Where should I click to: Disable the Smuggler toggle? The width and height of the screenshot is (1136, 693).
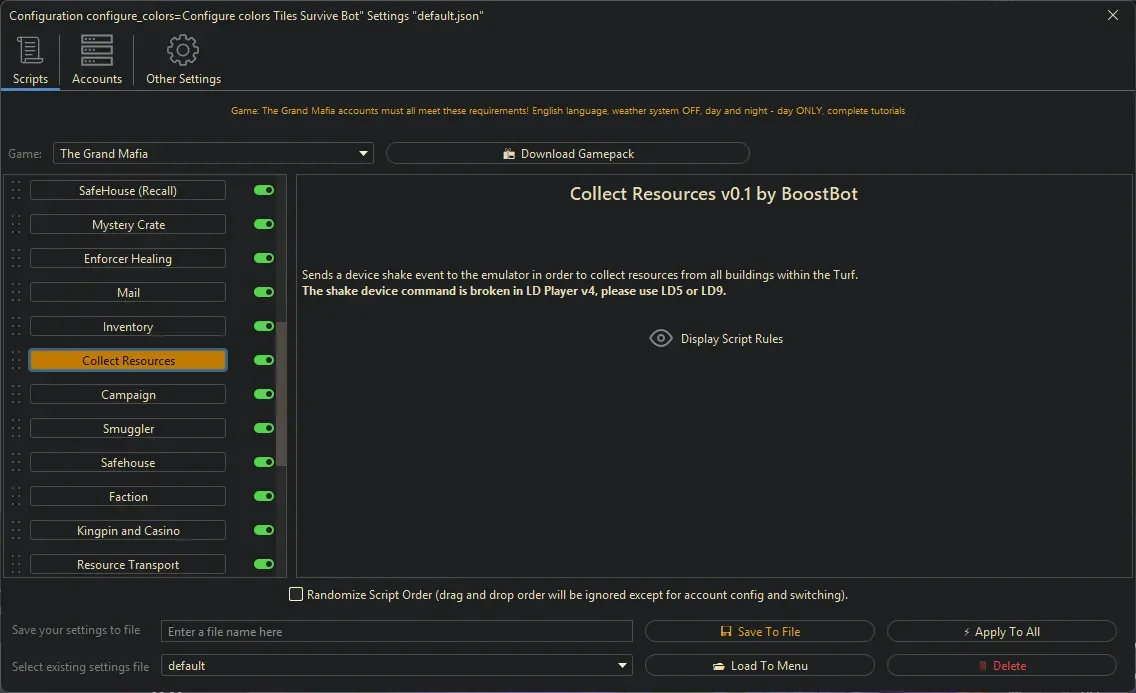264,428
